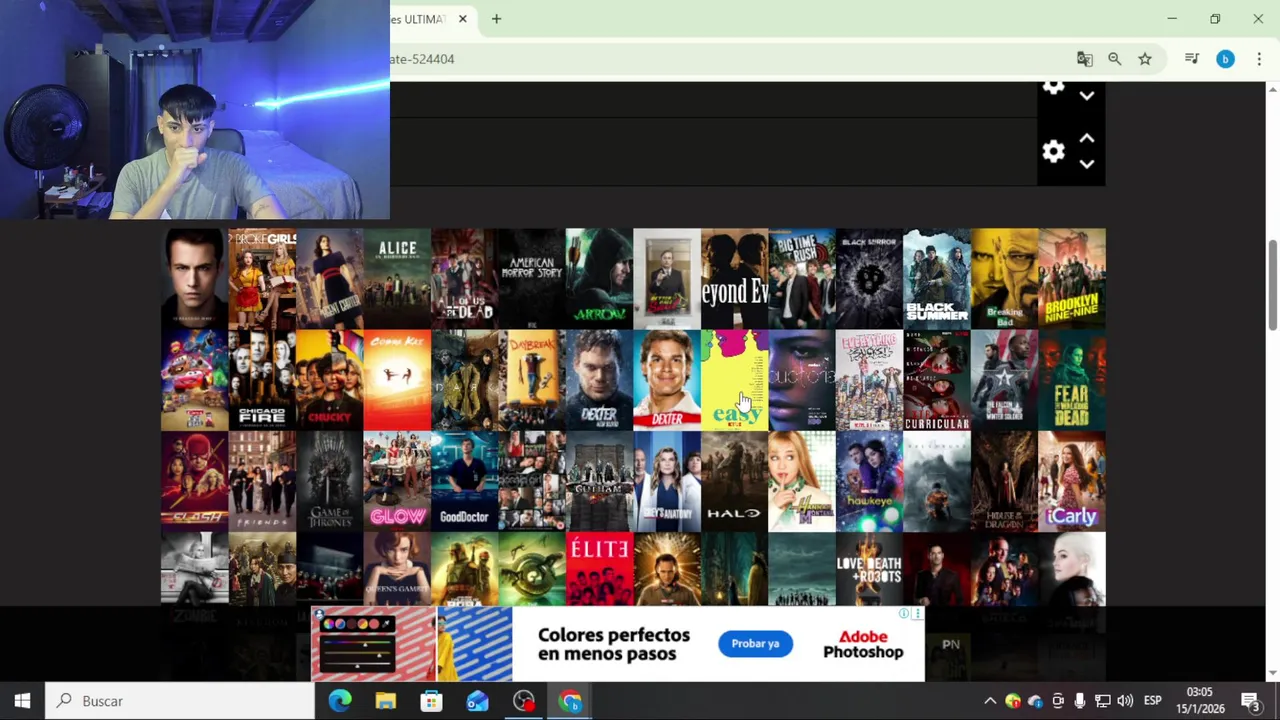Move lower tier row up with the arrow

coord(1087,139)
